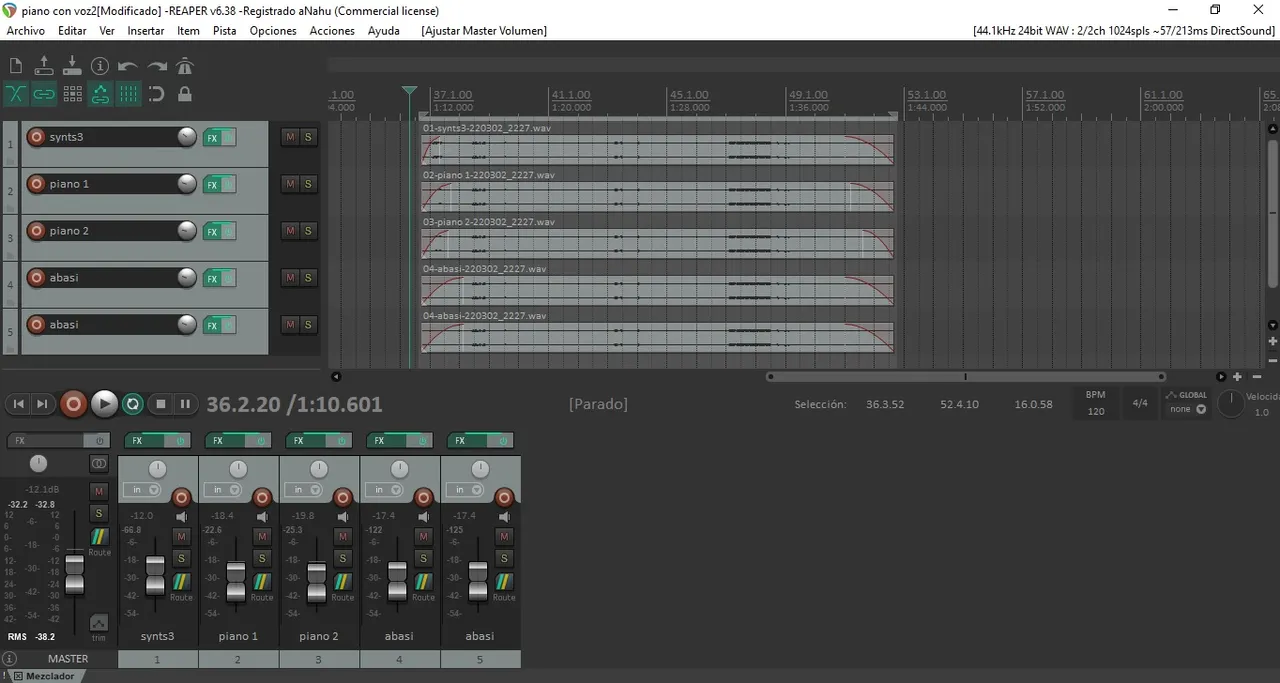Open project settings info icon
1280x683 pixels.
tap(100, 66)
